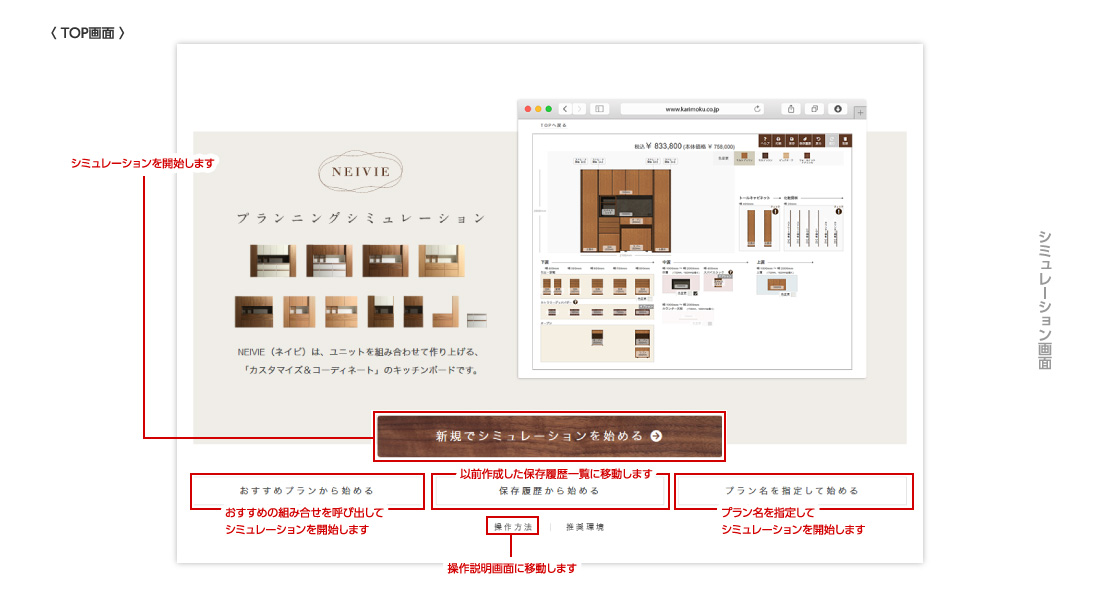This screenshot has height=600, width=1100.
Task: Click 新規でシミュレーションを始める button
Action: tap(549, 436)
